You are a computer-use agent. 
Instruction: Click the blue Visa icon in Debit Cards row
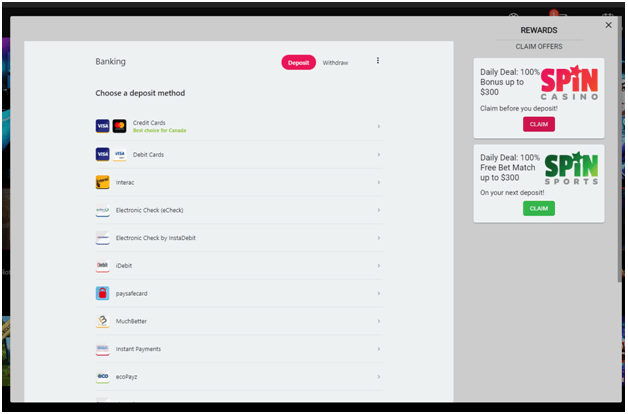(x=103, y=154)
